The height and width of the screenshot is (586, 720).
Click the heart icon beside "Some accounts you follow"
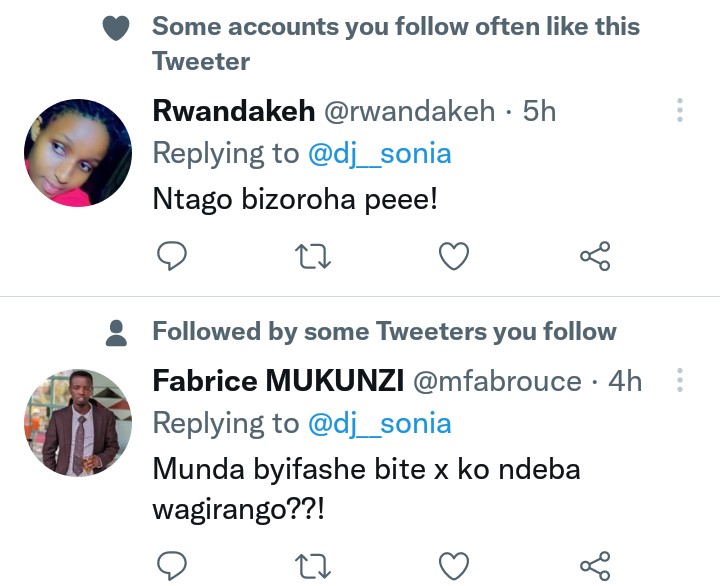(x=117, y=30)
